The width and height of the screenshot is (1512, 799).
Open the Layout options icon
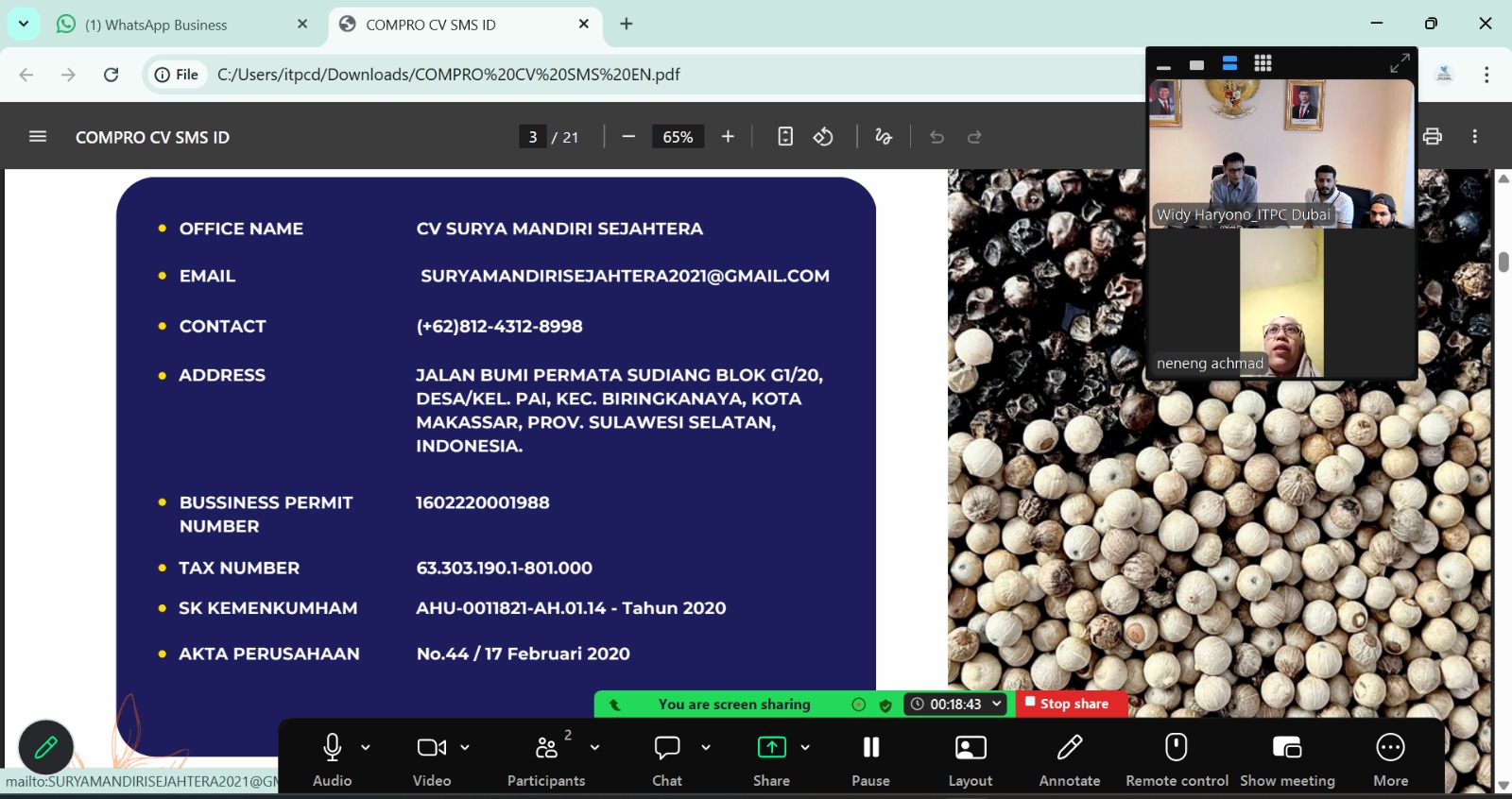970,748
